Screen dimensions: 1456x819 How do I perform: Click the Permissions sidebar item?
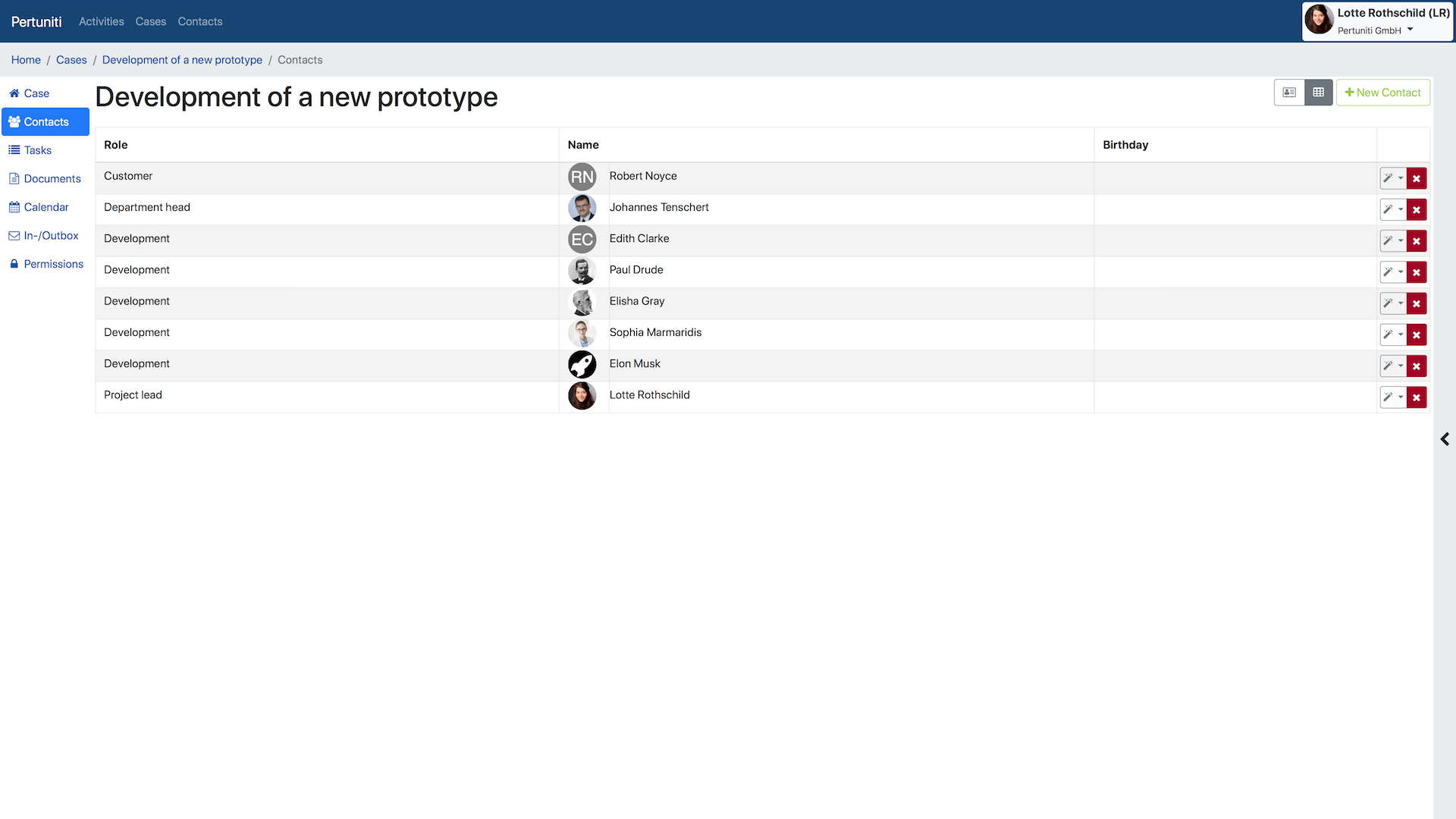53,264
